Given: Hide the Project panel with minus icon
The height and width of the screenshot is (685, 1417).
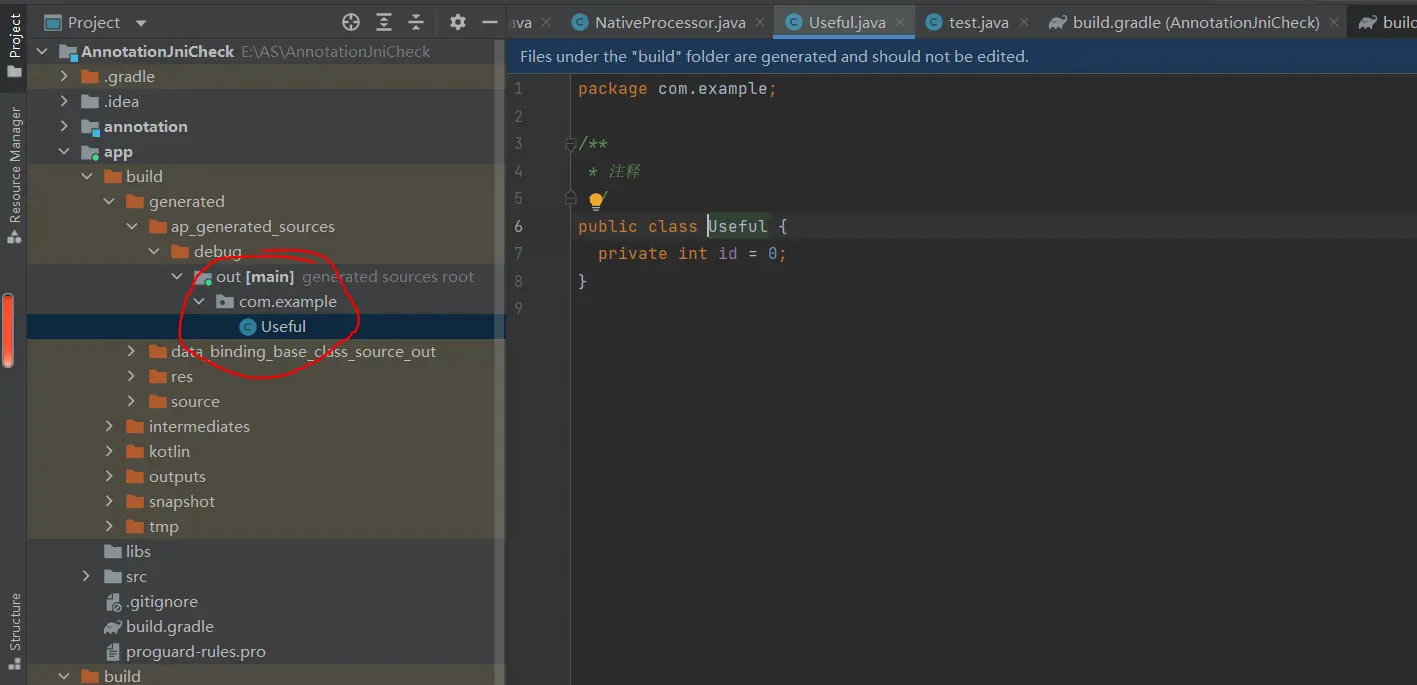Looking at the screenshot, I should tap(489, 22).
